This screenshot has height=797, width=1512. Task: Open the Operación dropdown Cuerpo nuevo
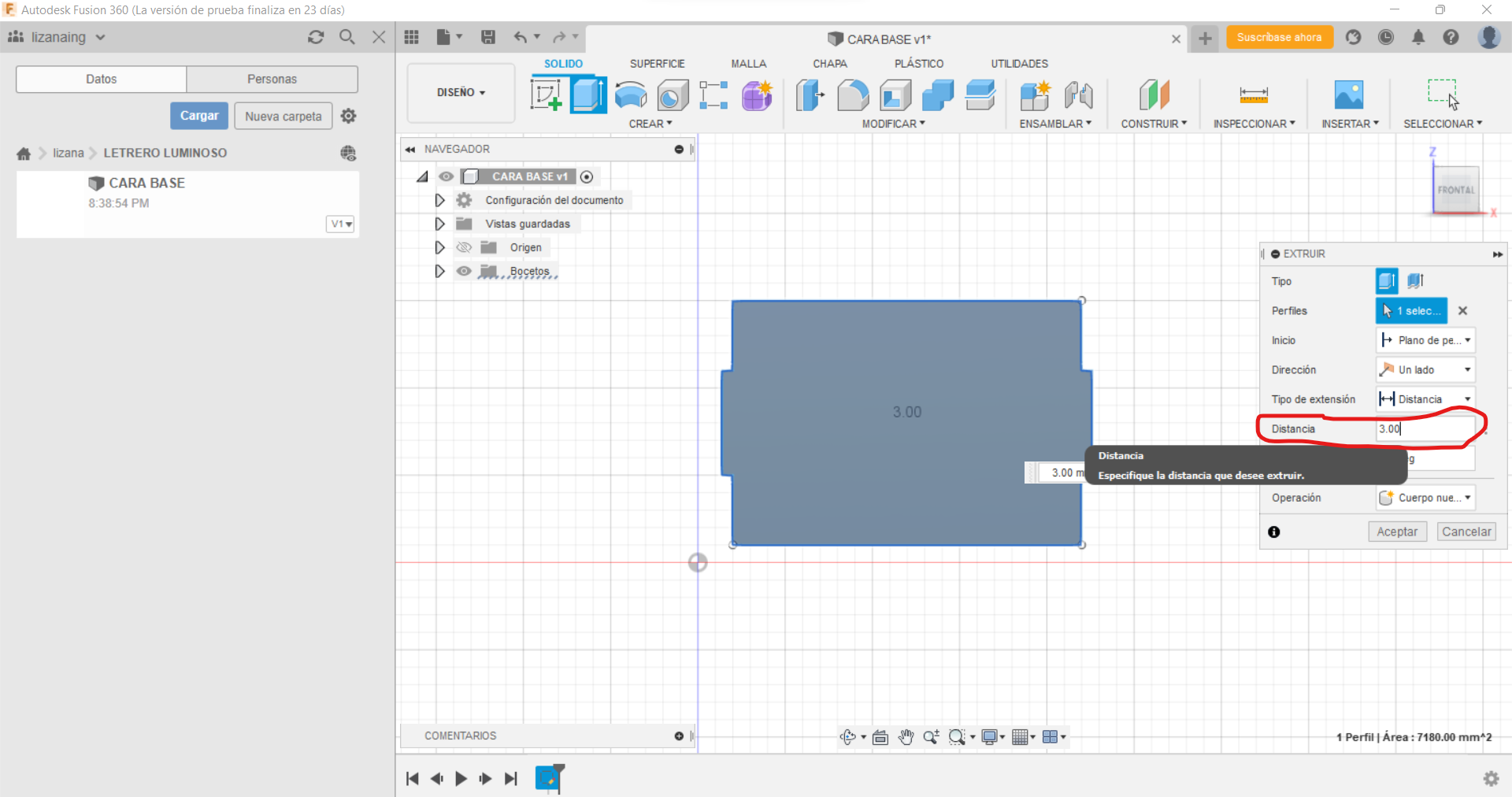pos(1425,498)
